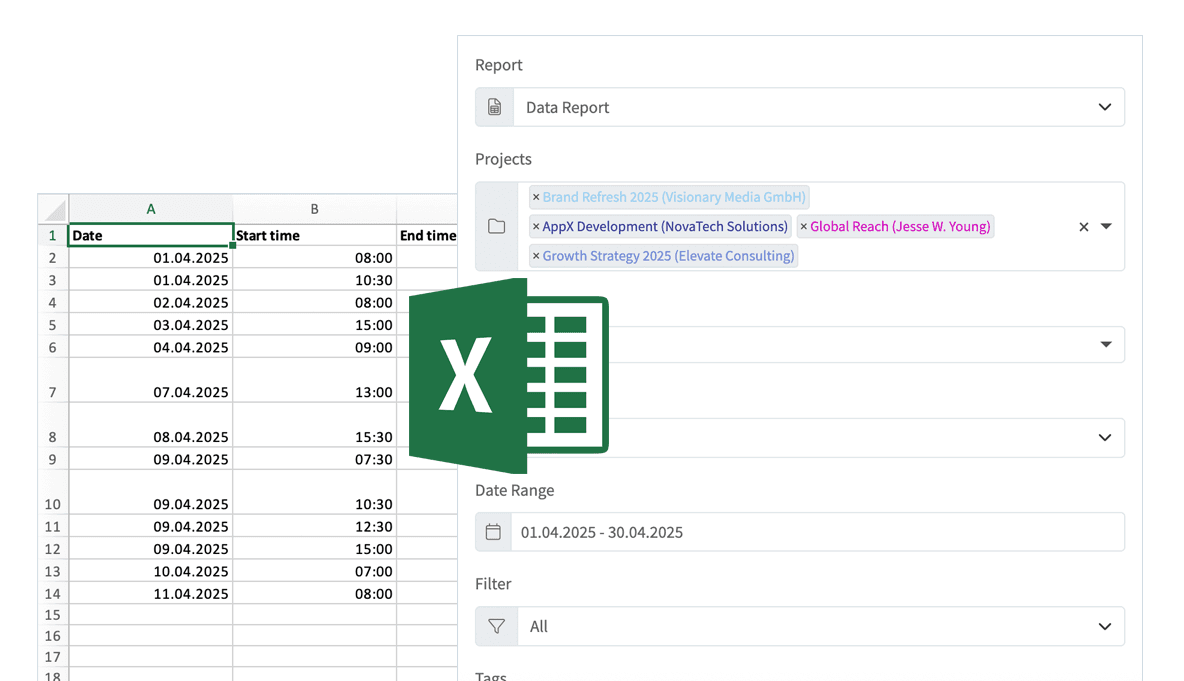Click the Excel logo overlay
Image resolution: width=1184 pixels, height=681 pixels.
click(507, 375)
